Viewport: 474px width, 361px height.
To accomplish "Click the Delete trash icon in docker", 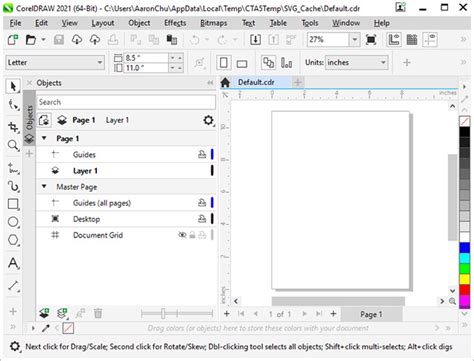I will tap(98, 313).
